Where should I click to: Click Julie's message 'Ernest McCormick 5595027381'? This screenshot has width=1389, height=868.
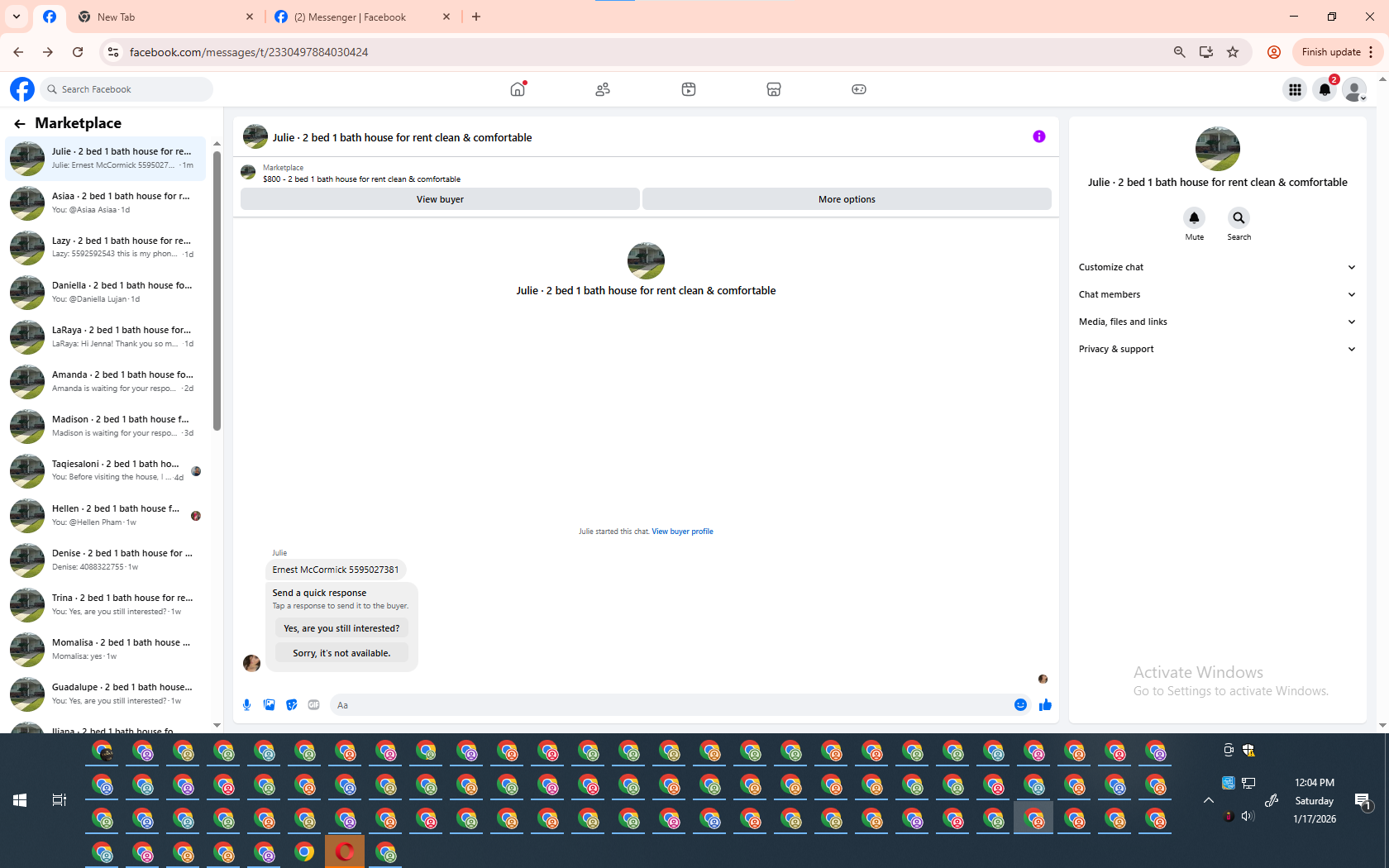[336, 570]
